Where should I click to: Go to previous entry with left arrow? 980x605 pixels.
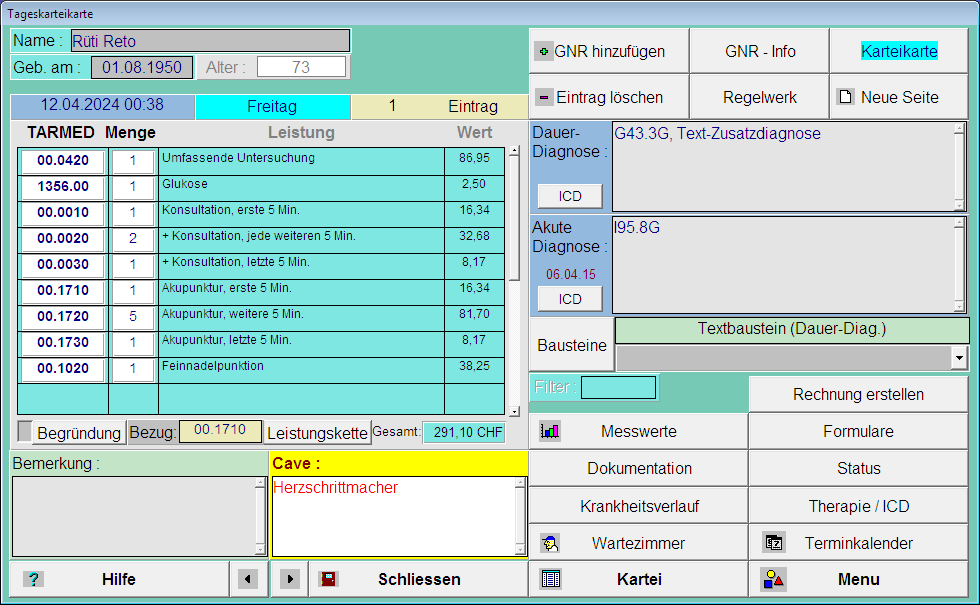pyautogui.click(x=248, y=579)
